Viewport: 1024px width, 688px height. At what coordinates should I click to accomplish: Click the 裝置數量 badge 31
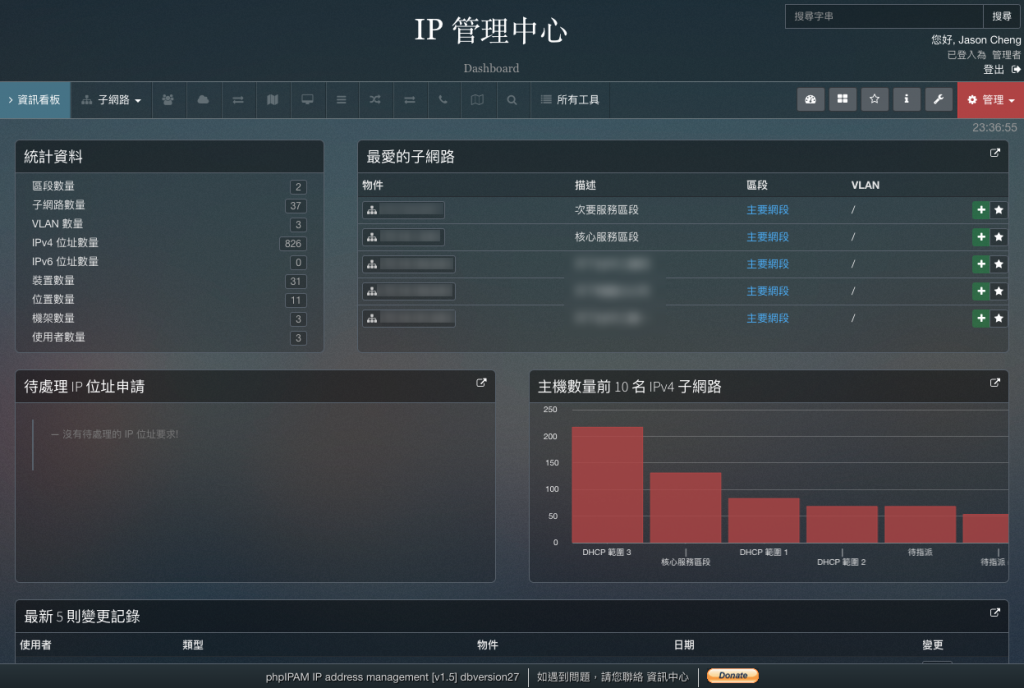point(295,281)
